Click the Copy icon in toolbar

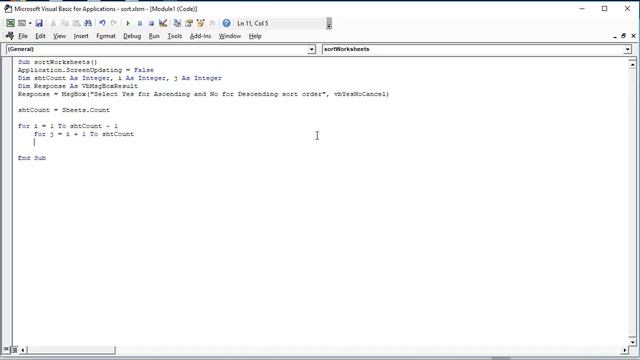64,23
